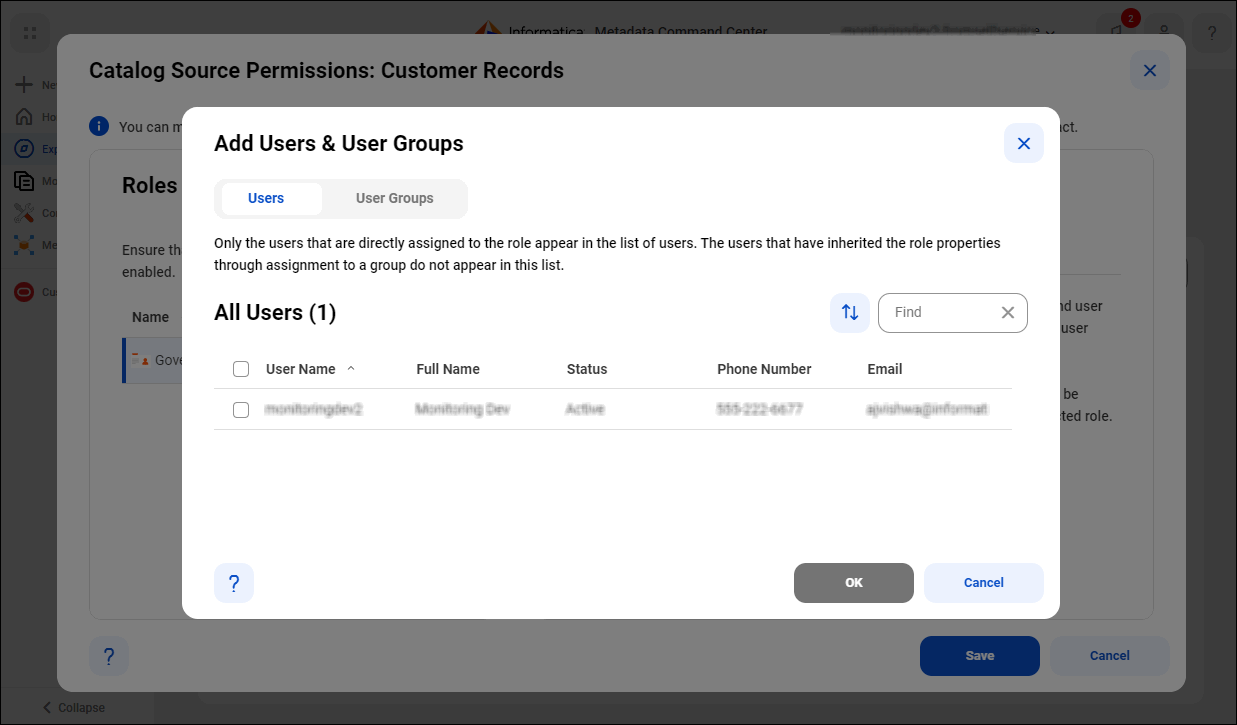The height and width of the screenshot is (725, 1237).
Task: Open the top-right help icon
Action: tap(1212, 33)
